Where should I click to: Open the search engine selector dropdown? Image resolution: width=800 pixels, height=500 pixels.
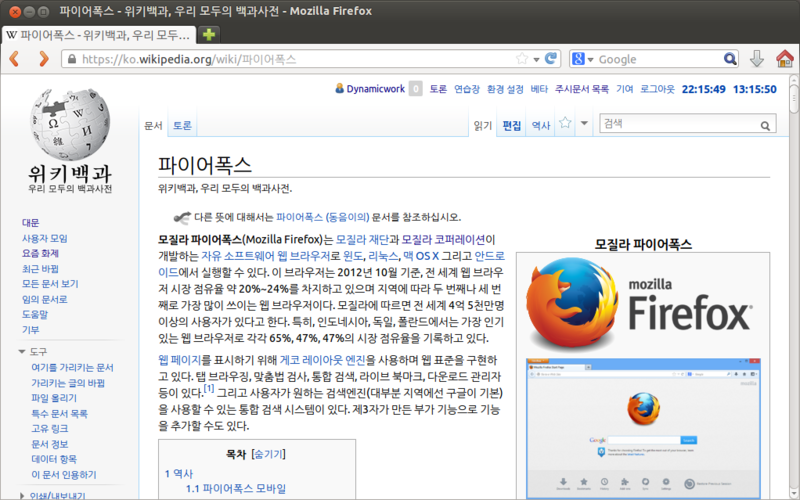coord(590,60)
